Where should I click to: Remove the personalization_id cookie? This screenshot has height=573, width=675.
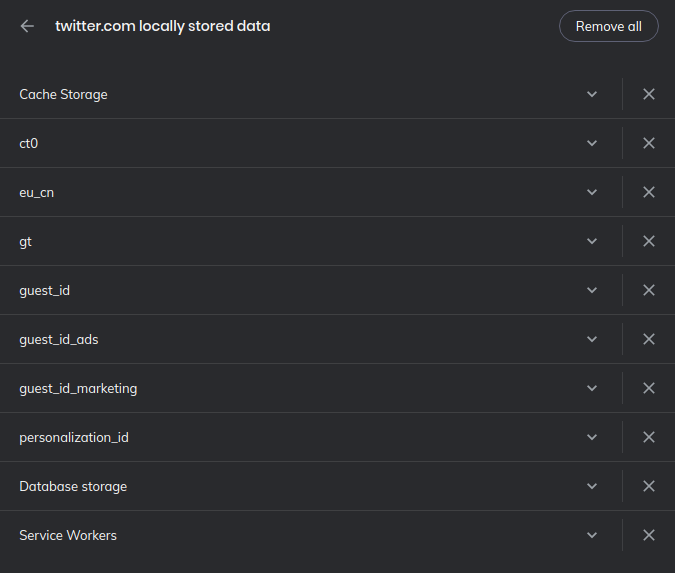tap(649, 438)
